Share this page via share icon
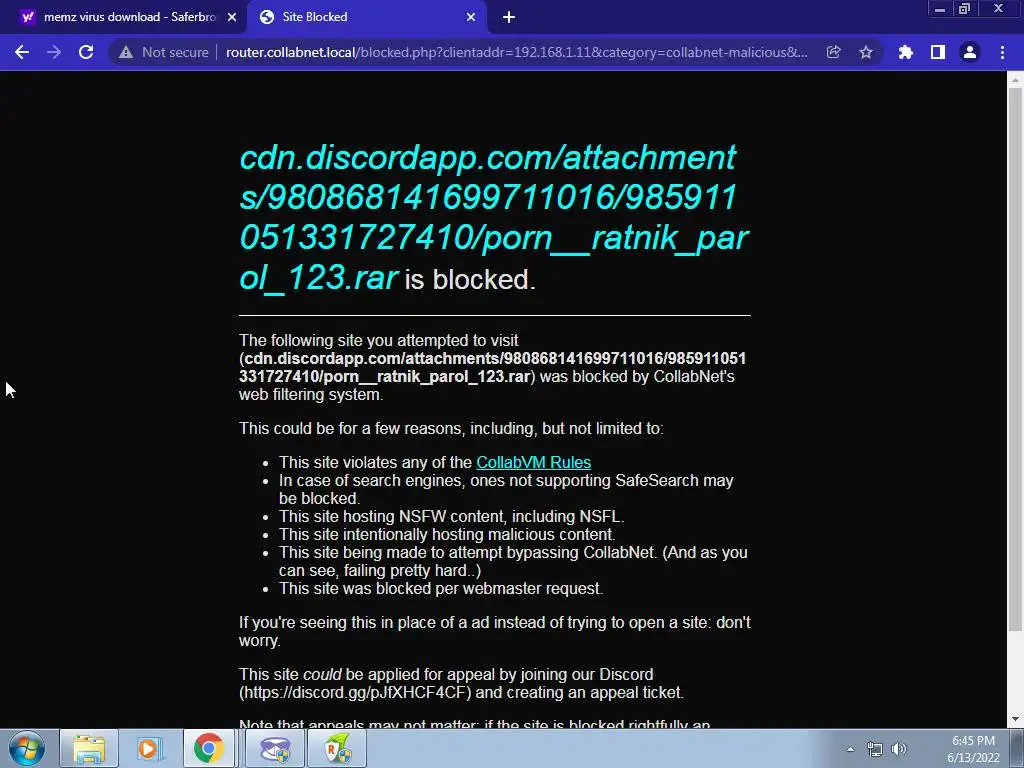The image size is (1024, 768). (x=833, y=52)
